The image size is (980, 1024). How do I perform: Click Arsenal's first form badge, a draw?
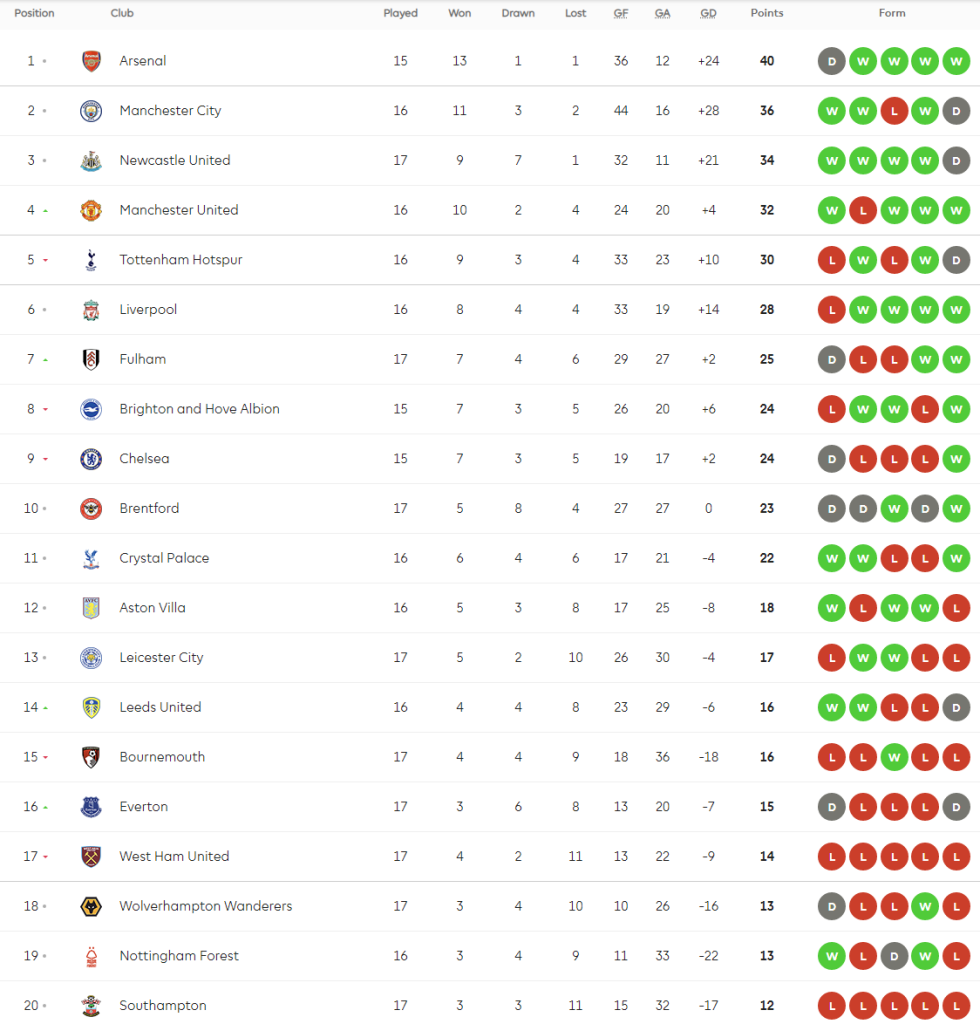(x=830, y=61)
